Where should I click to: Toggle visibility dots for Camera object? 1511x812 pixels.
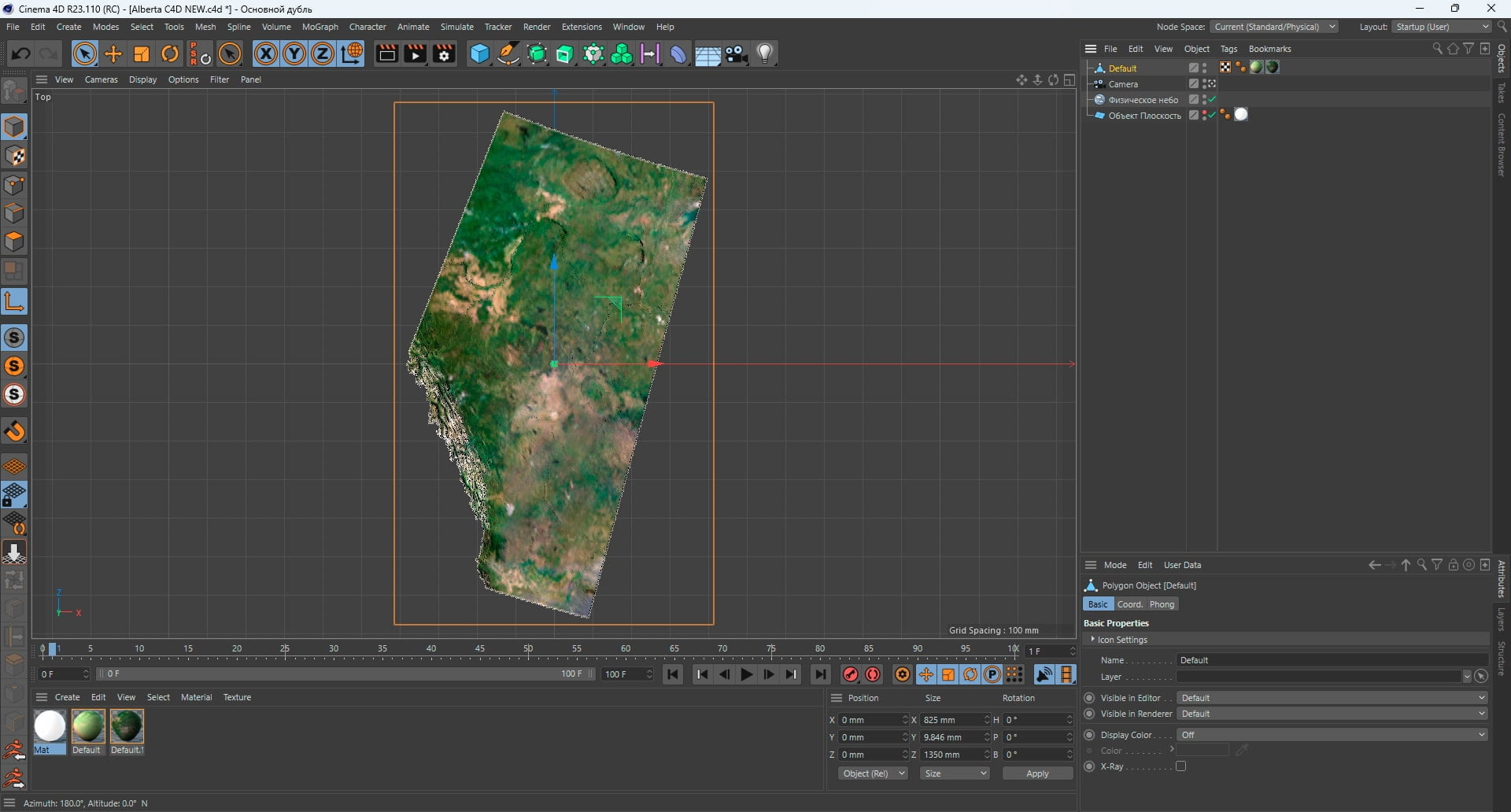1205,83
